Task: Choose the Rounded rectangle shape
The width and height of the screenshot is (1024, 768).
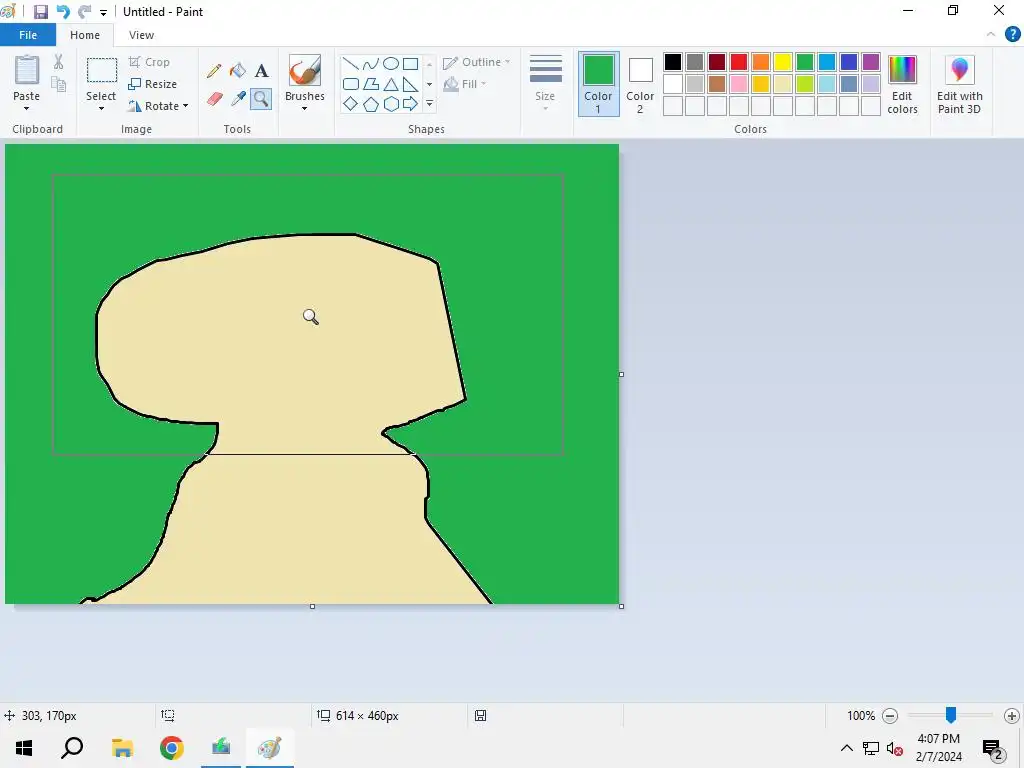Action: pos(351,84)
